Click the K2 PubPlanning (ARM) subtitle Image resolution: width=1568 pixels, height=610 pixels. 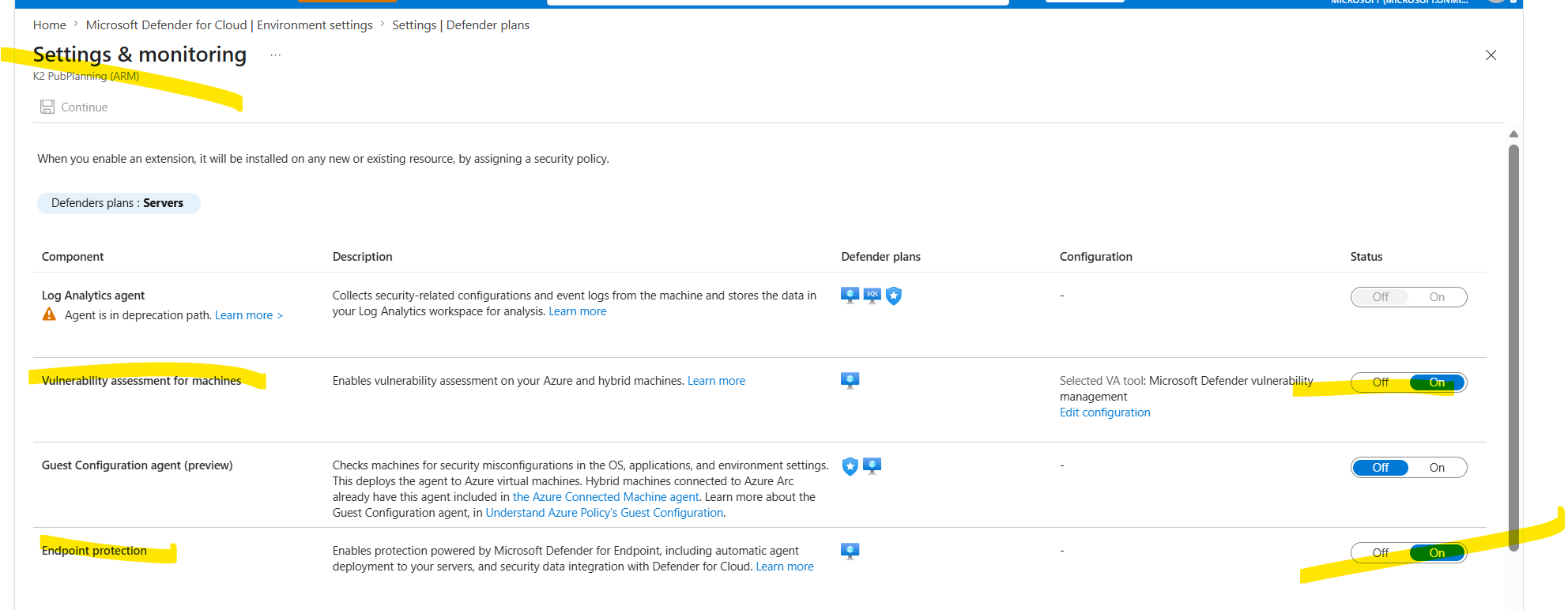86,76
